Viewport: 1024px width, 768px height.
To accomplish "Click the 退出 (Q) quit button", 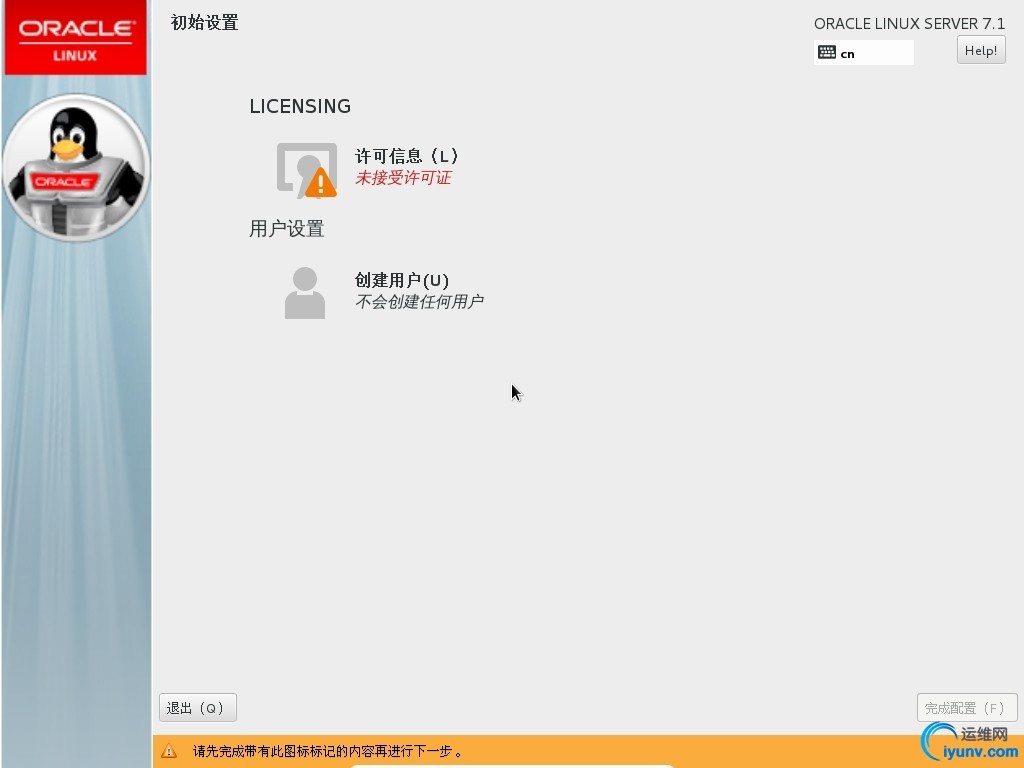I will point(198,708).
